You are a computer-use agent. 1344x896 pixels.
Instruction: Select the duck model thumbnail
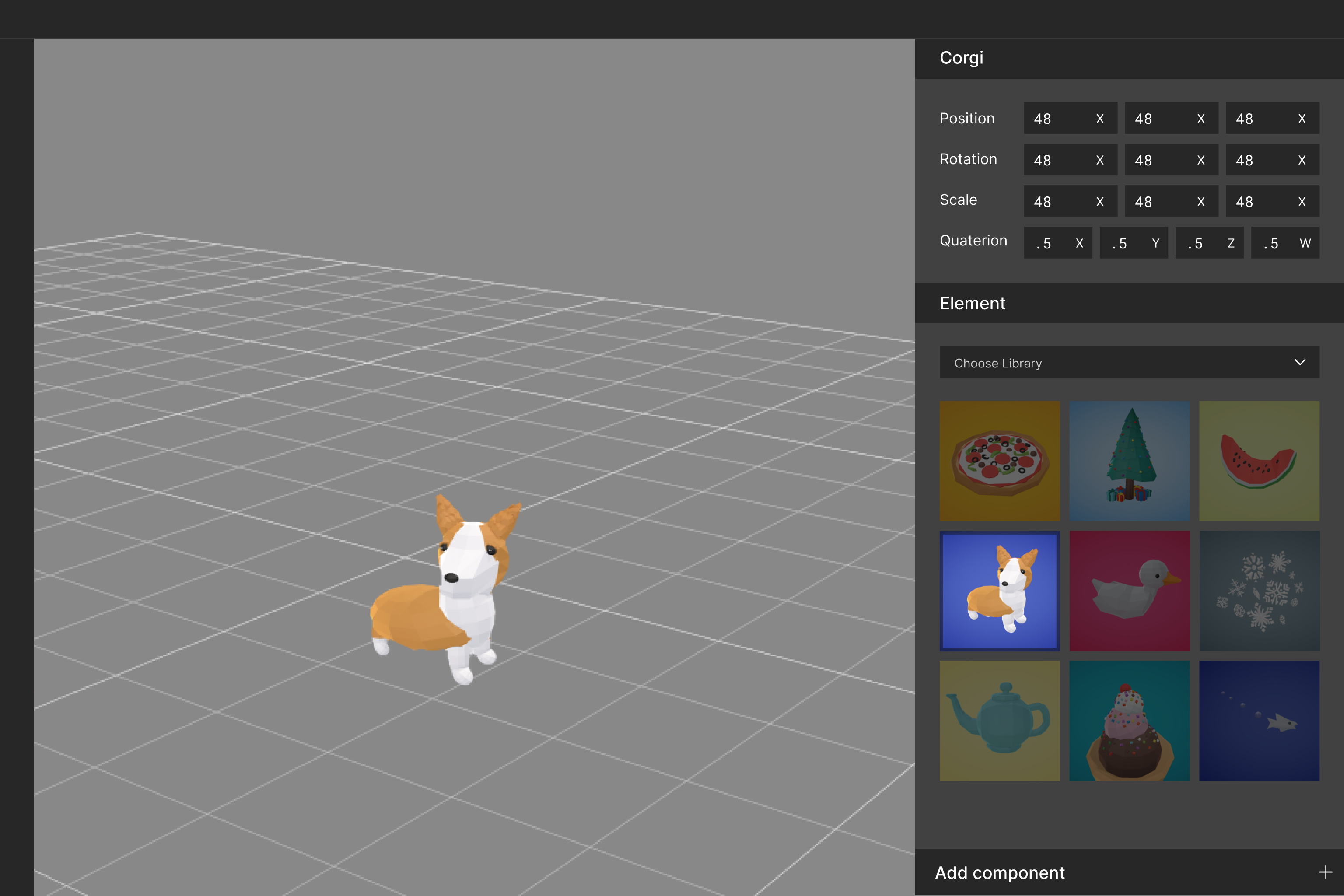tap(1129, 591)
